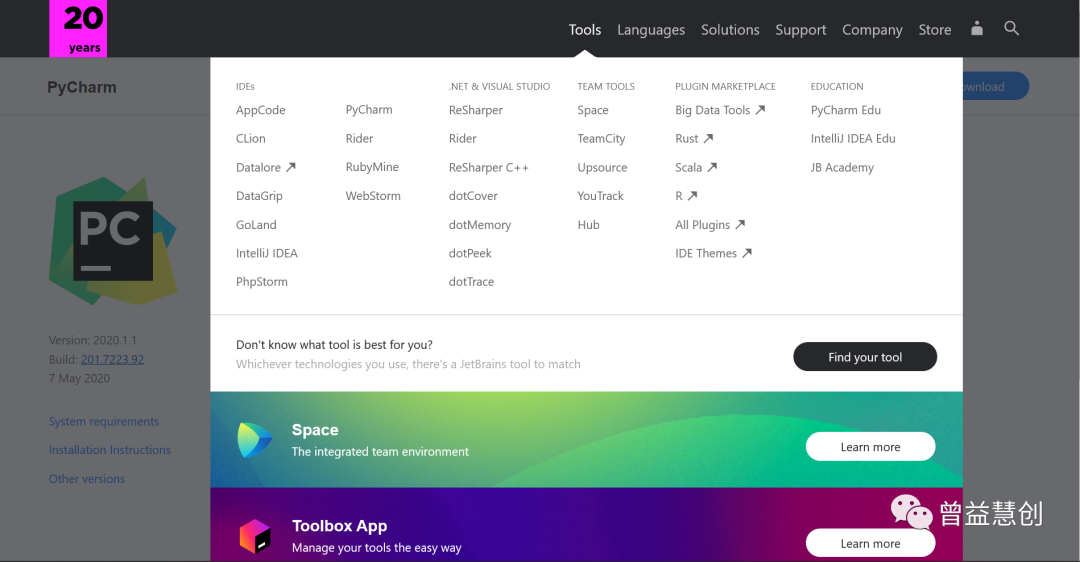Screen dimensions: 1080x562
Task: Open the Languages menu
Action: tap(651, 30)
